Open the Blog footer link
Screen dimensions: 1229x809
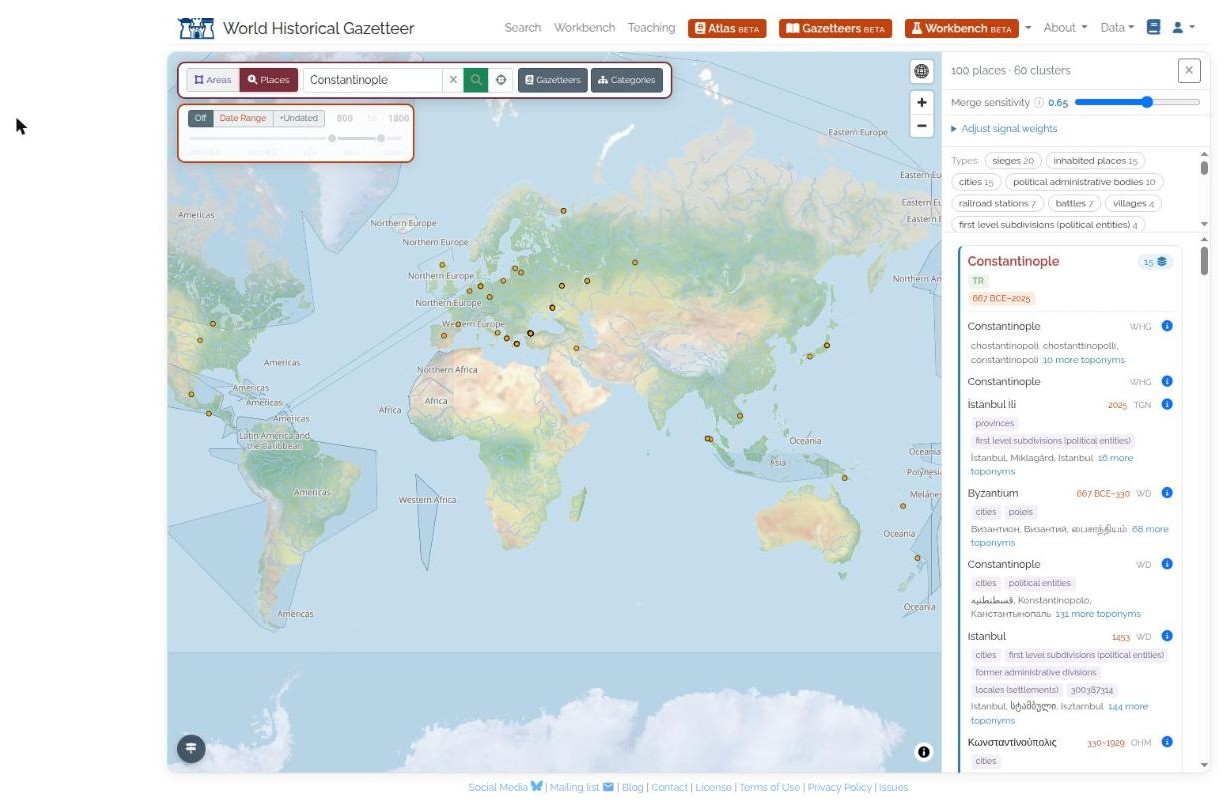(632, 787)
